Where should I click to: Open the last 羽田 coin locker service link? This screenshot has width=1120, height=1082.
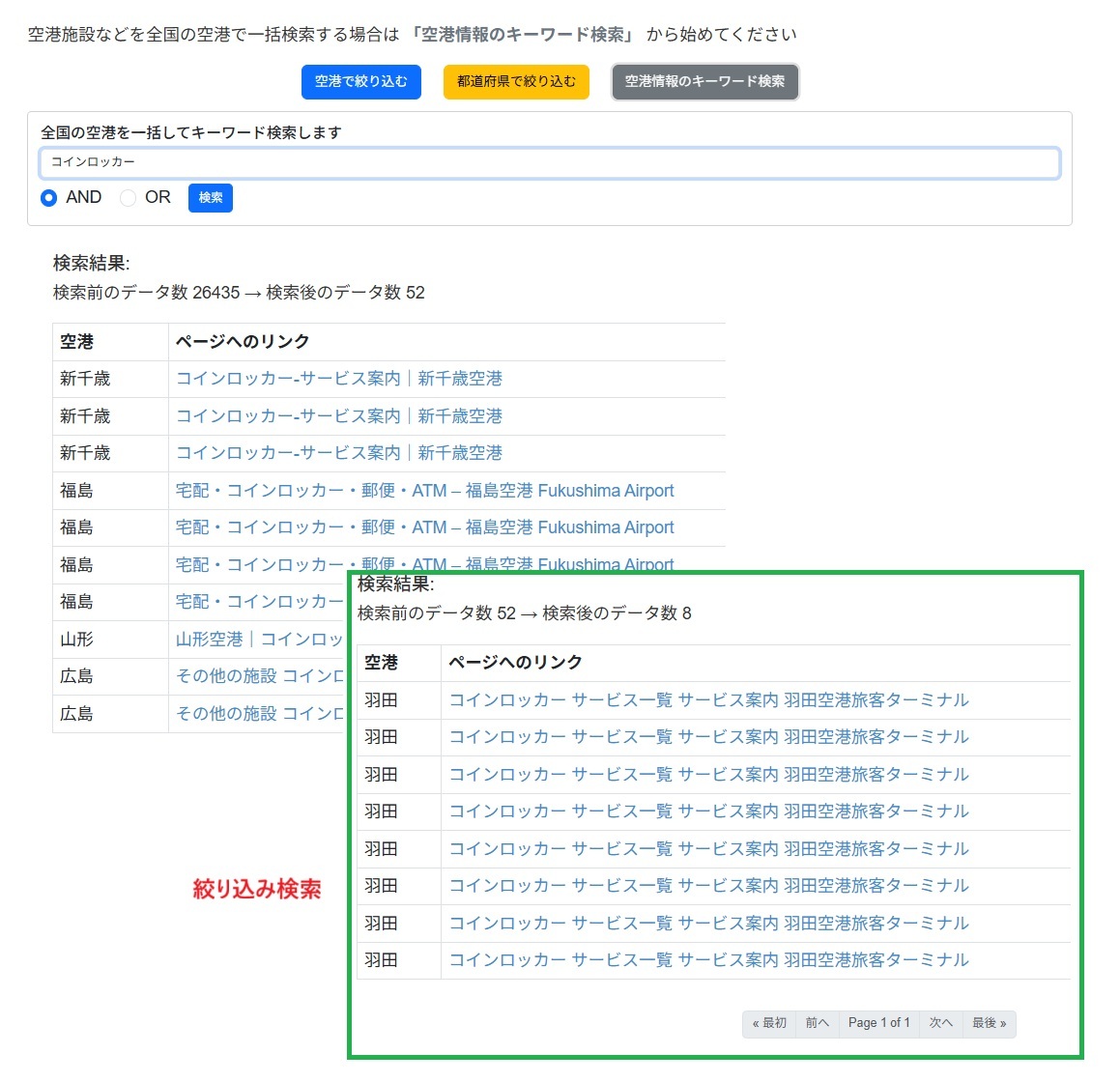[x=708, y=960]
